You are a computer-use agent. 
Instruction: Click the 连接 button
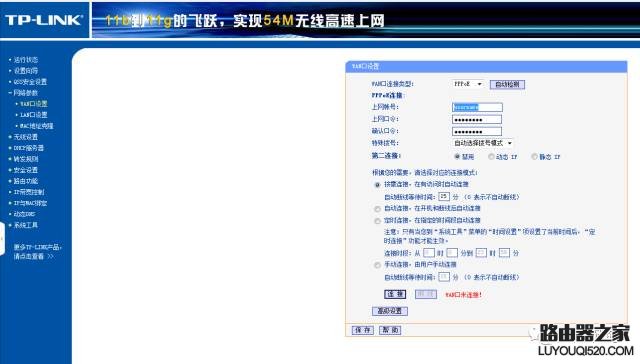[395, 294]
